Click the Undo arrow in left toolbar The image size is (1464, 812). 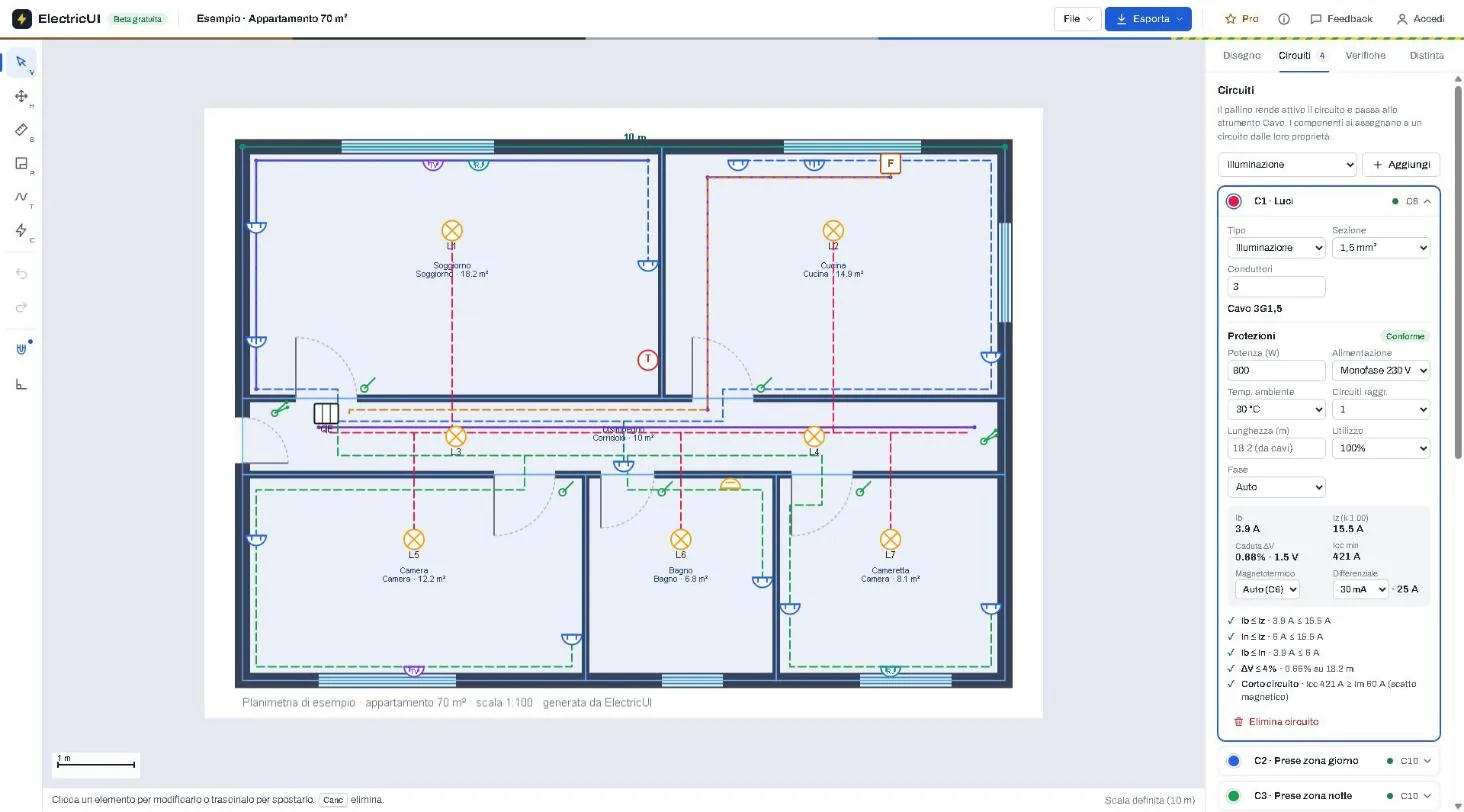(21, 274)
